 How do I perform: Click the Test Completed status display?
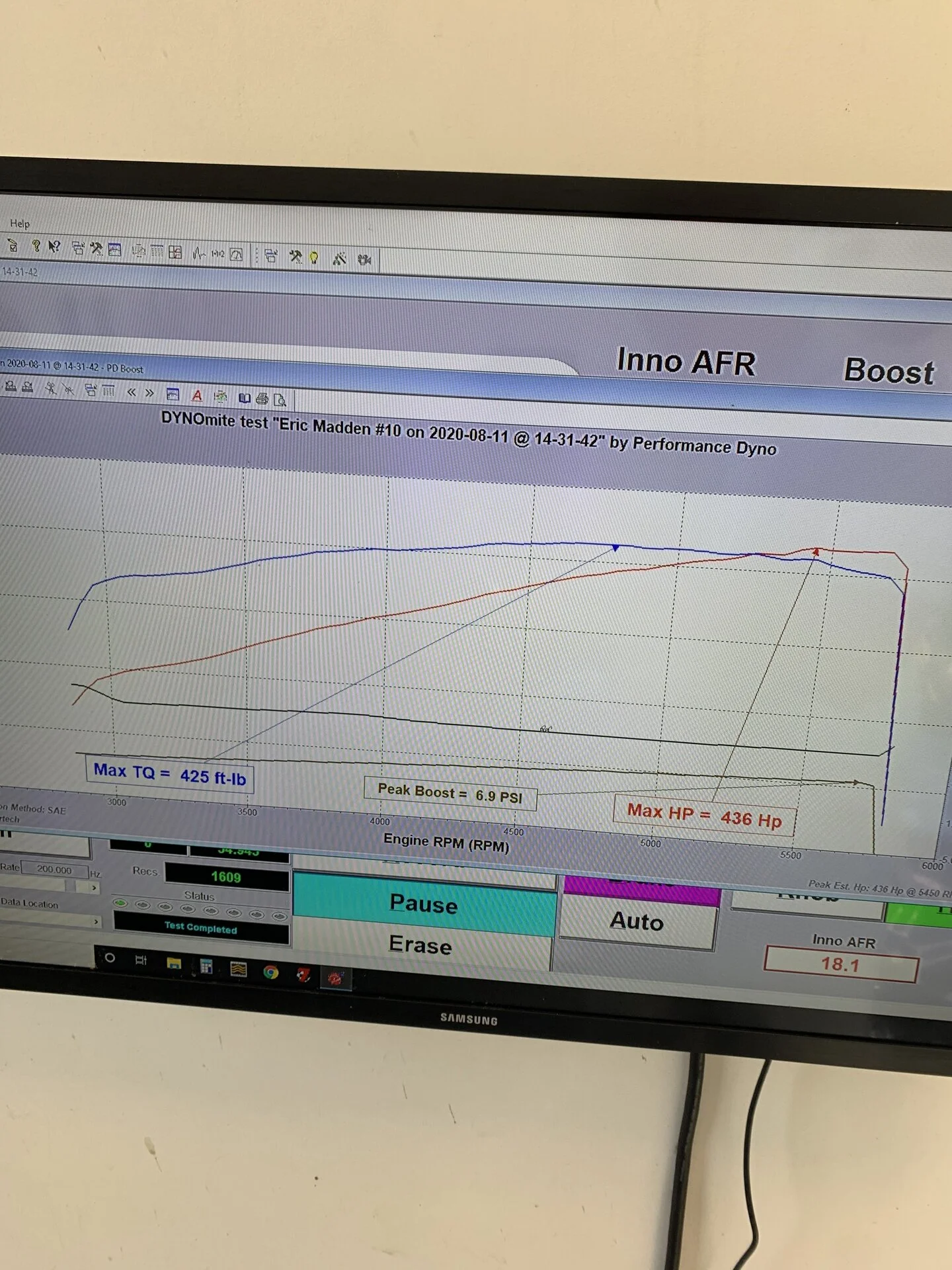pyautogui.click(x=201, y=927)
